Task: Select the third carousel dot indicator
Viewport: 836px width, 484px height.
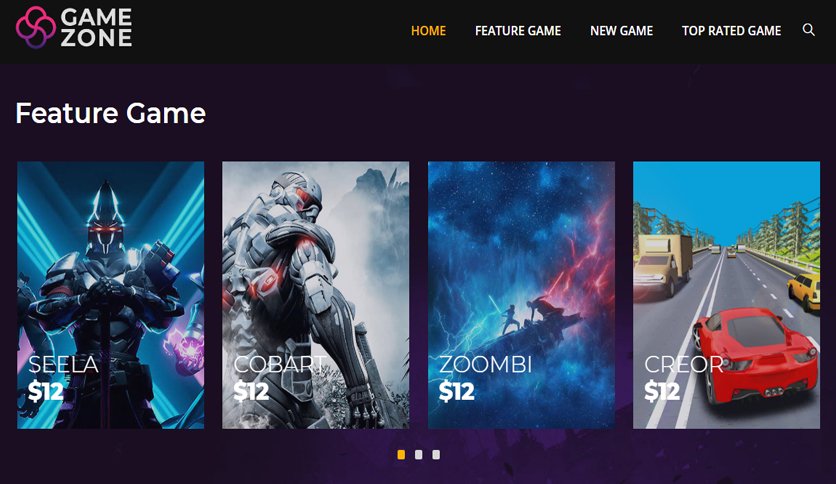Action: (x=436, y=455)
